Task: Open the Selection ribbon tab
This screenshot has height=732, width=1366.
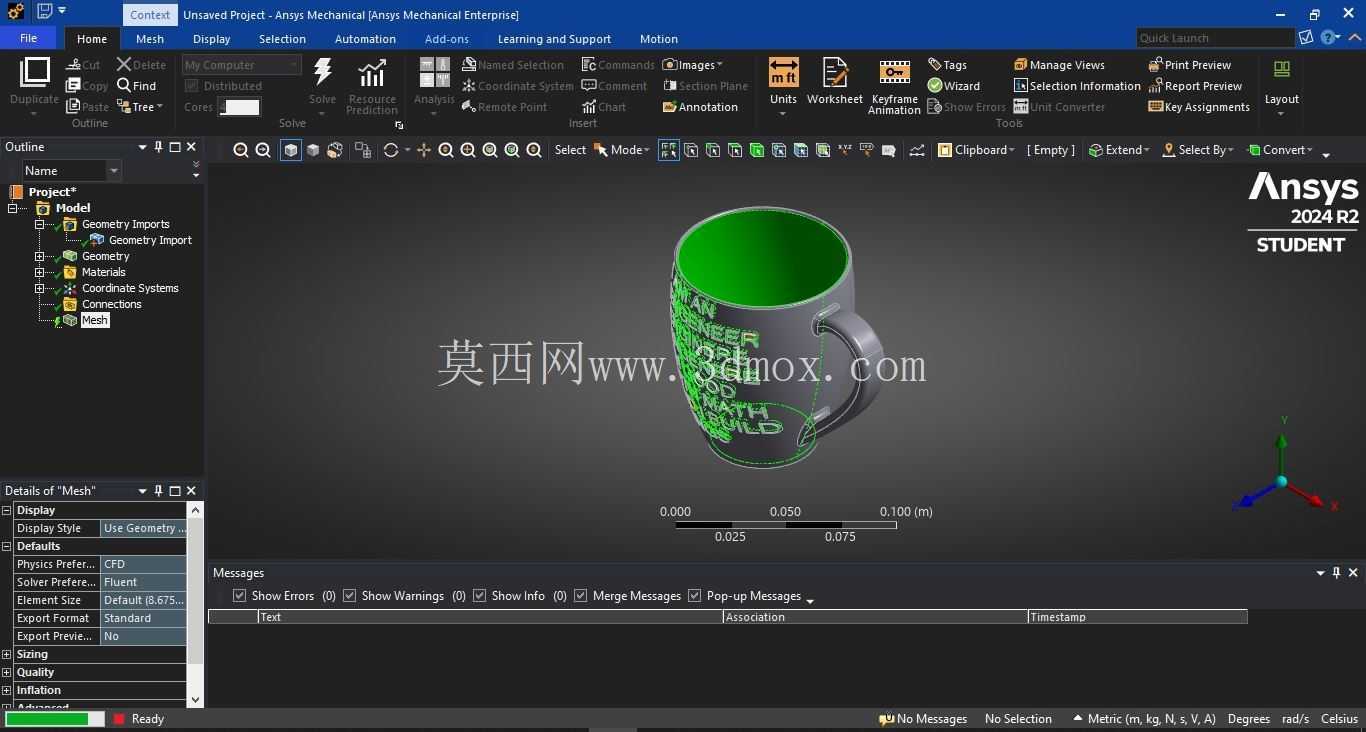Action: click(282, 39)
